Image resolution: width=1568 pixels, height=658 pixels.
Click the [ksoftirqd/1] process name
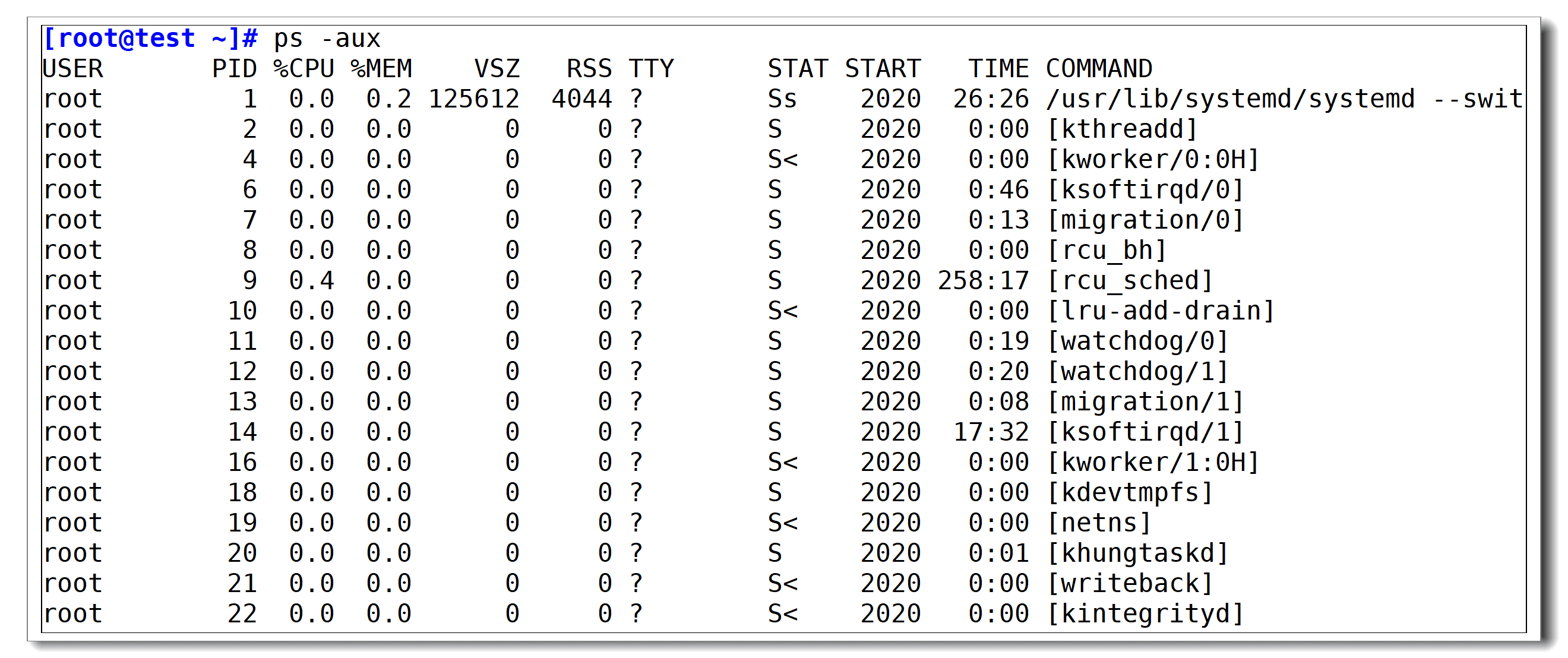coord(1145,432)
